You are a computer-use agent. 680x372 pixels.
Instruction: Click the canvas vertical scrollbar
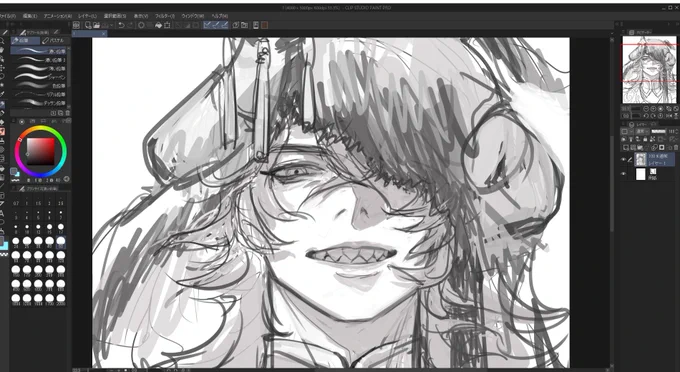click(612, 182)
